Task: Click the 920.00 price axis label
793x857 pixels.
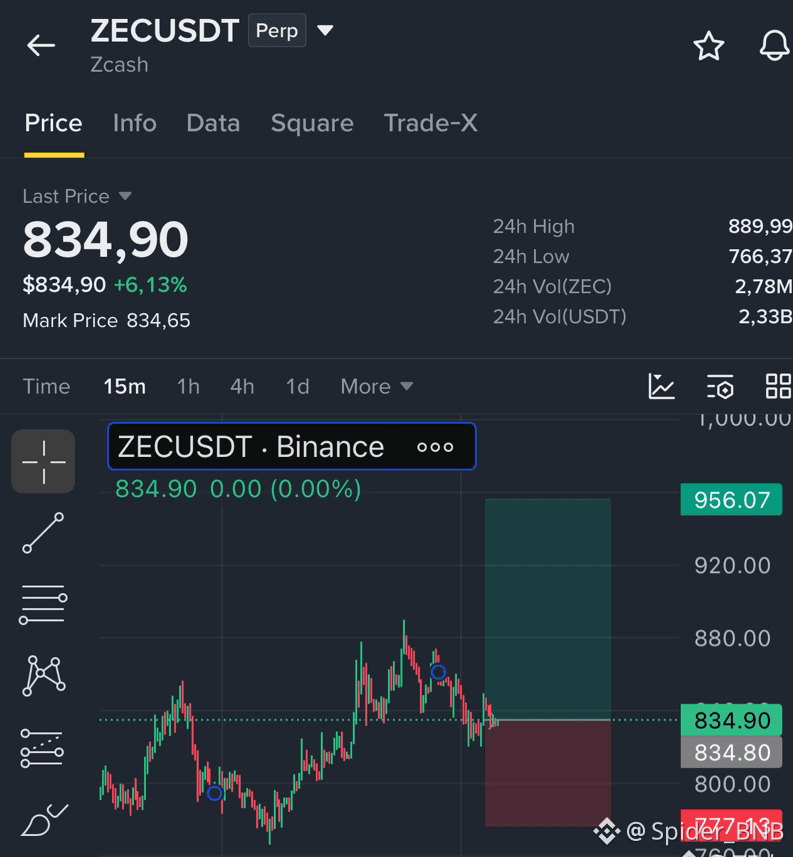Action: pos(732,565)
